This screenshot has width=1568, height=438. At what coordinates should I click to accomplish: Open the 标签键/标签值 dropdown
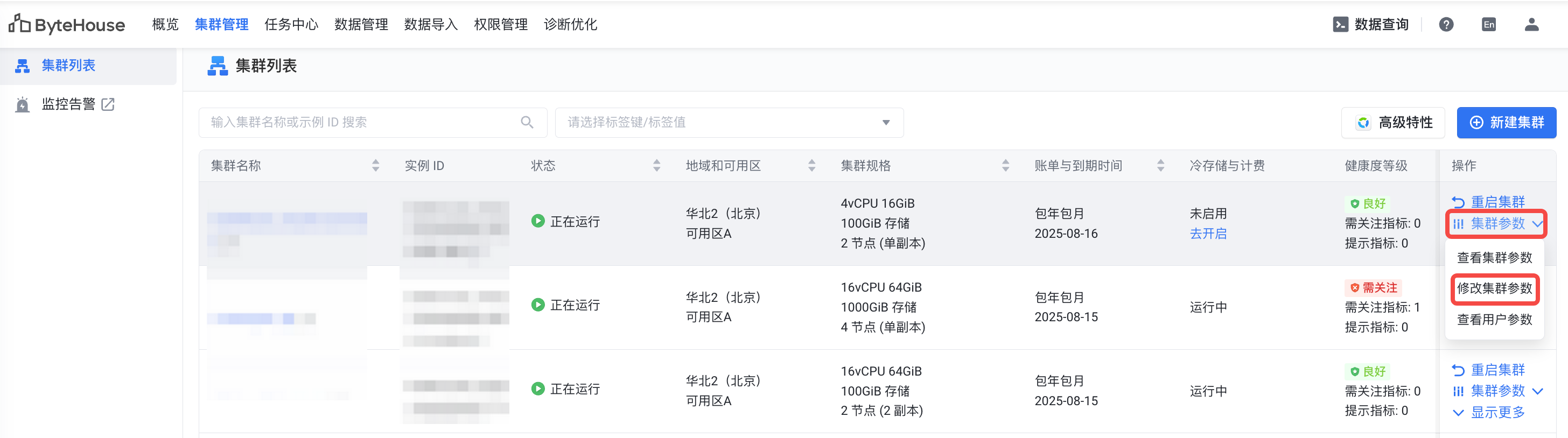(886, 122)
